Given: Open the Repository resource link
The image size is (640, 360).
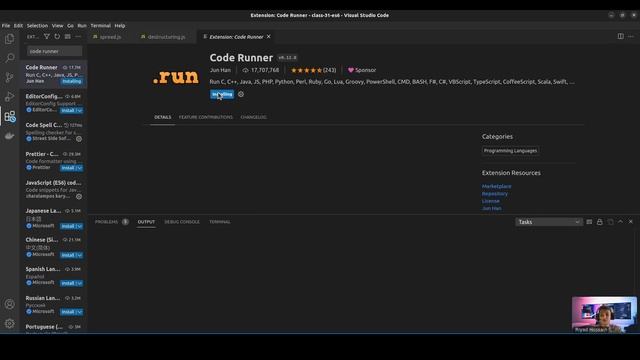Looking at the screenshot, I should [495, 193].
